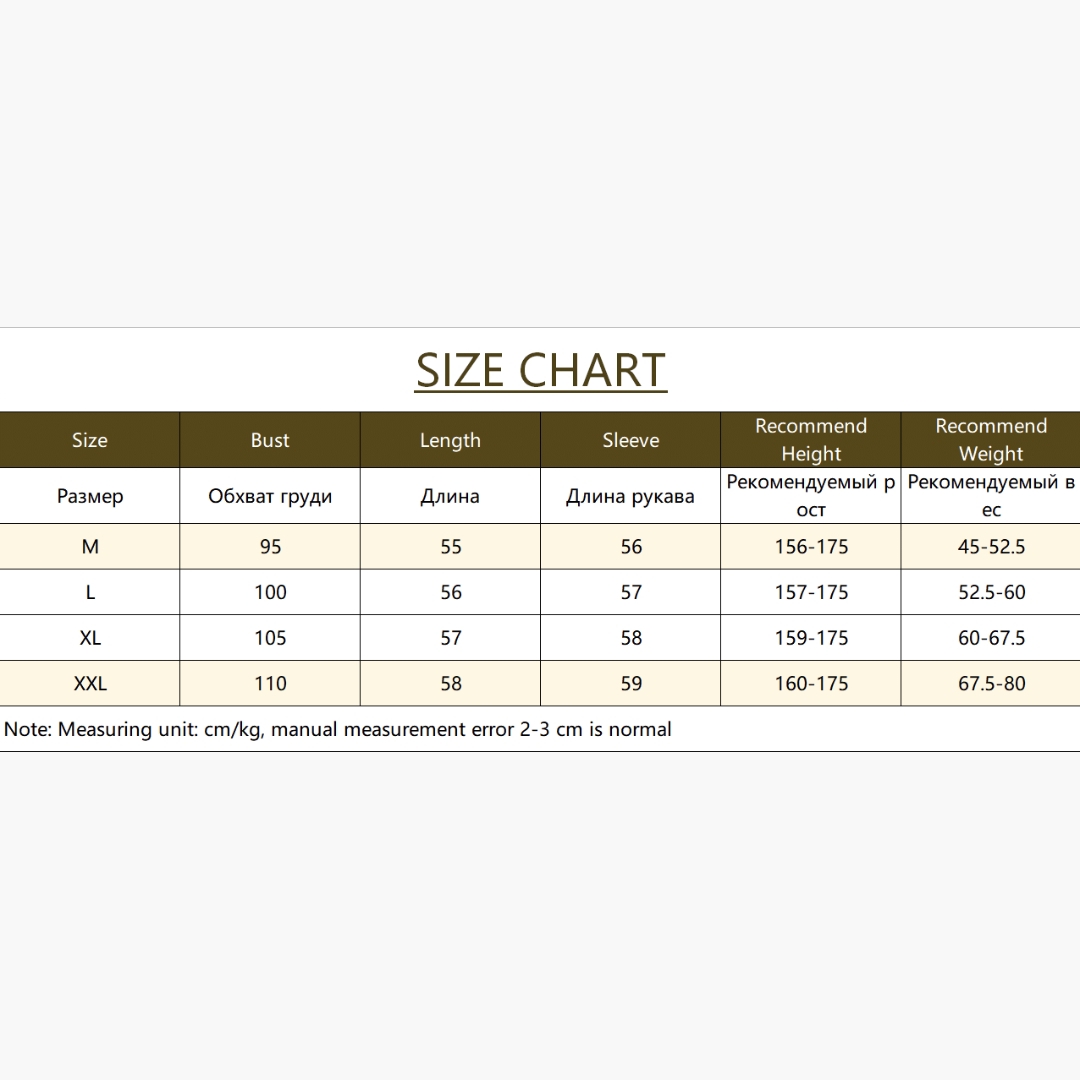Click the Sleeve header cell

(x=631, y=440)
